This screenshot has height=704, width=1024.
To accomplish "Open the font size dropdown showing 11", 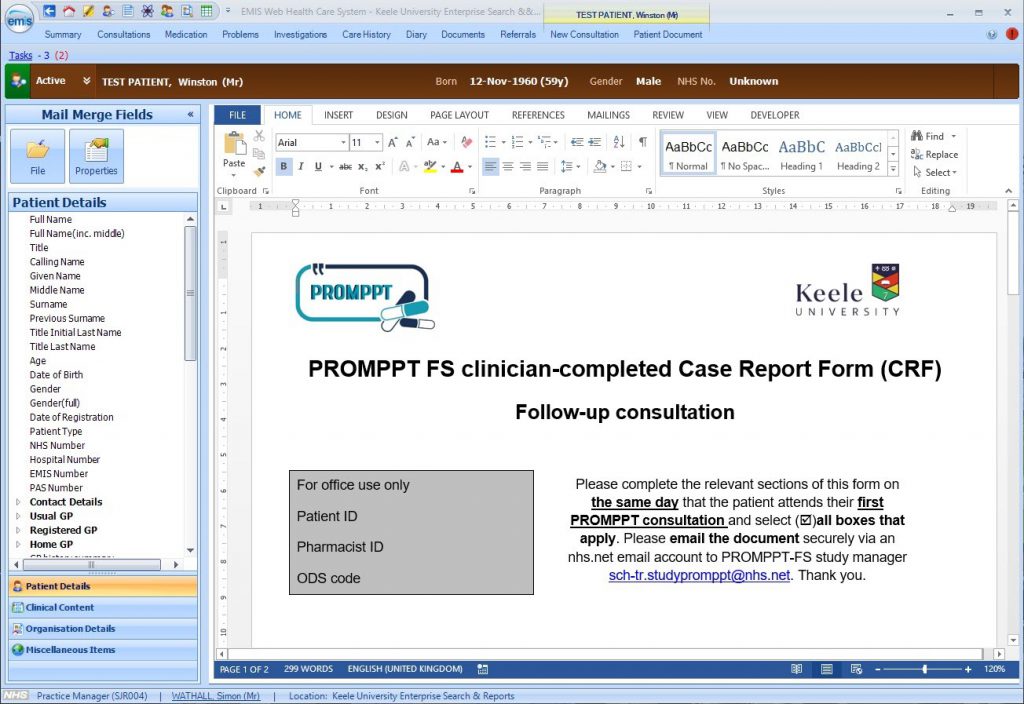I will (377, 142).
